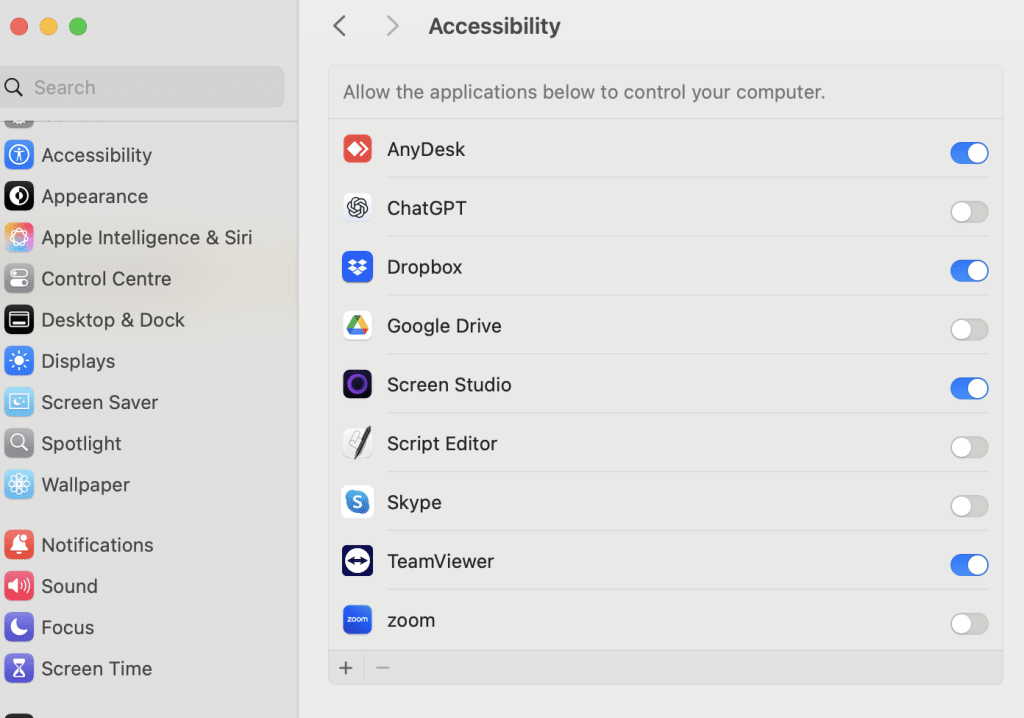Select the AnyDesk row label

point(426,149)
